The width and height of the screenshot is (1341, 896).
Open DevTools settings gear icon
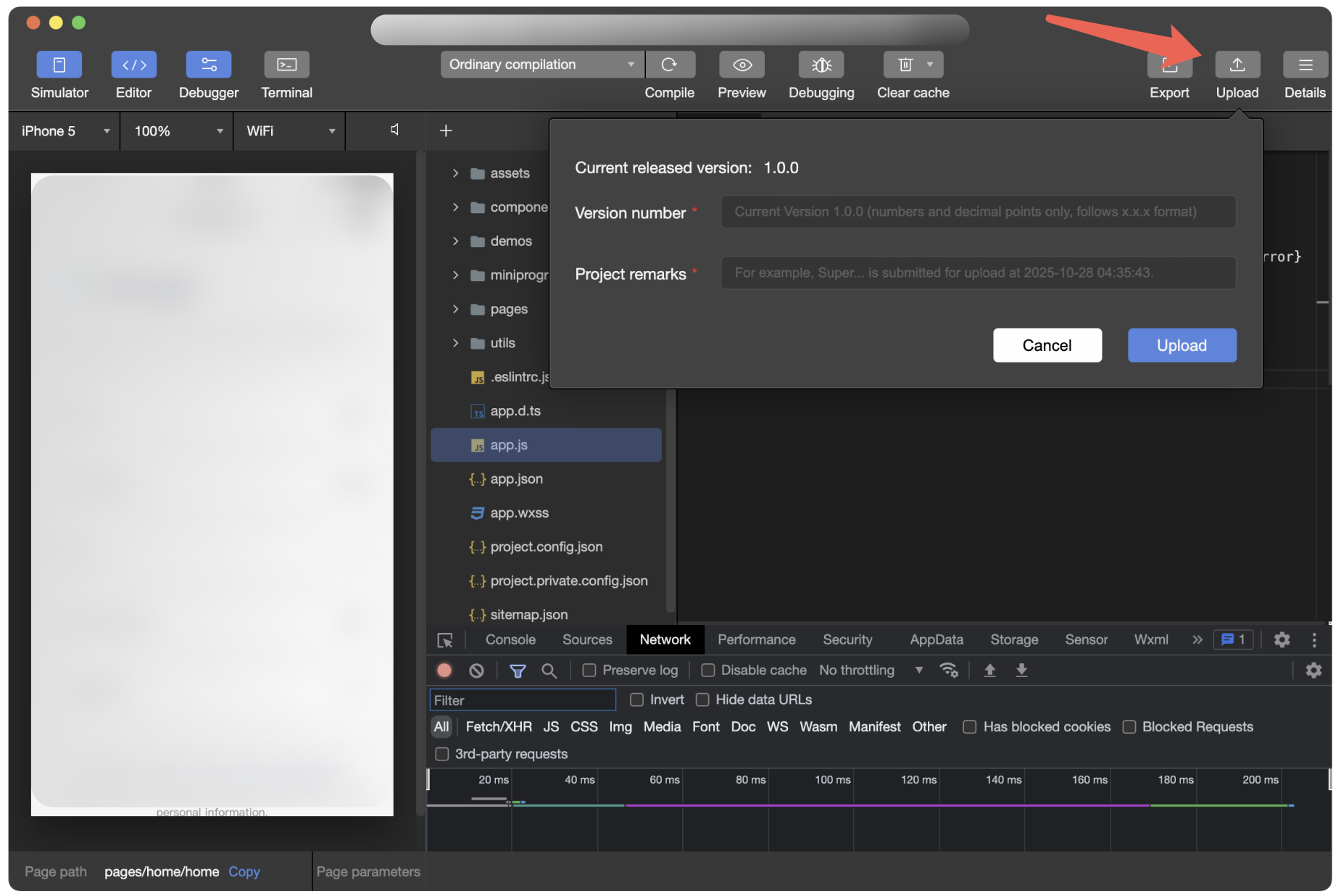(1282, 639)
